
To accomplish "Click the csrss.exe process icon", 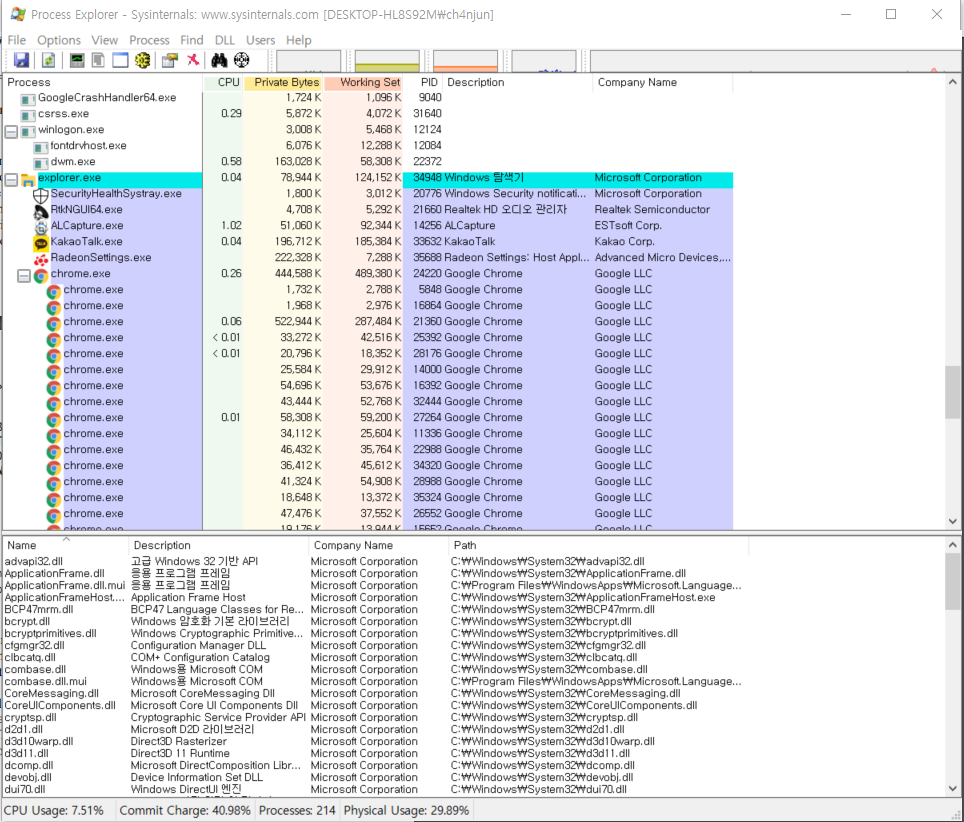I will click(x=28, y=116).
